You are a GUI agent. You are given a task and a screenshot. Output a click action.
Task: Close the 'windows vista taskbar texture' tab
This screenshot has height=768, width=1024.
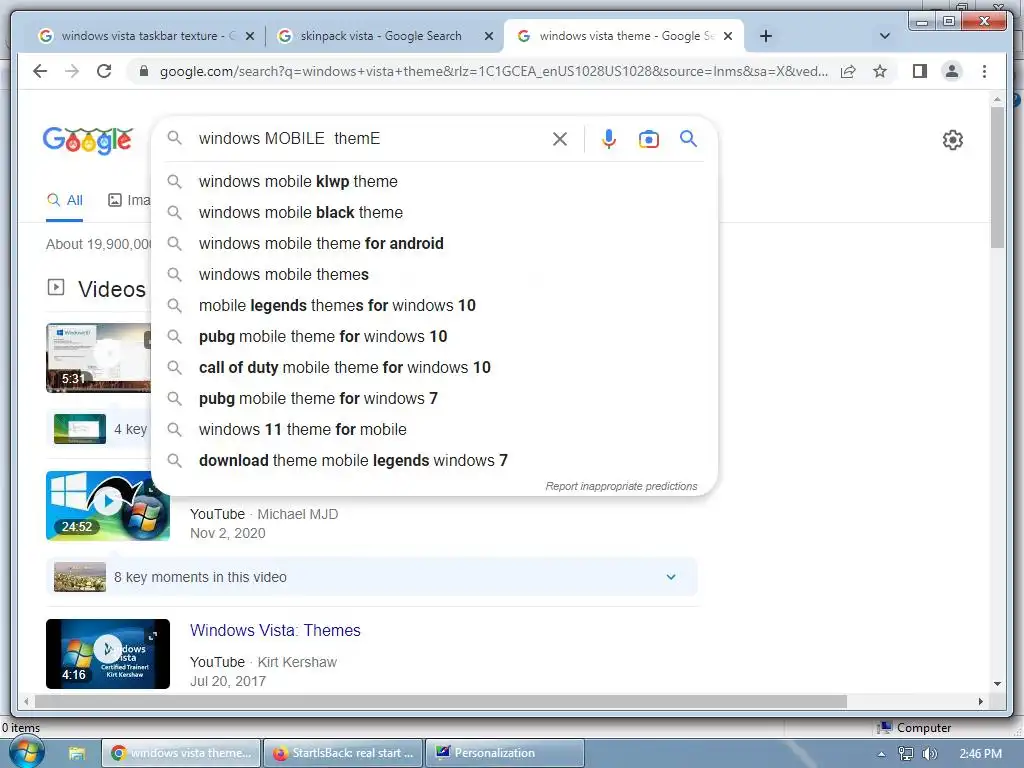(x=249, y=36)
